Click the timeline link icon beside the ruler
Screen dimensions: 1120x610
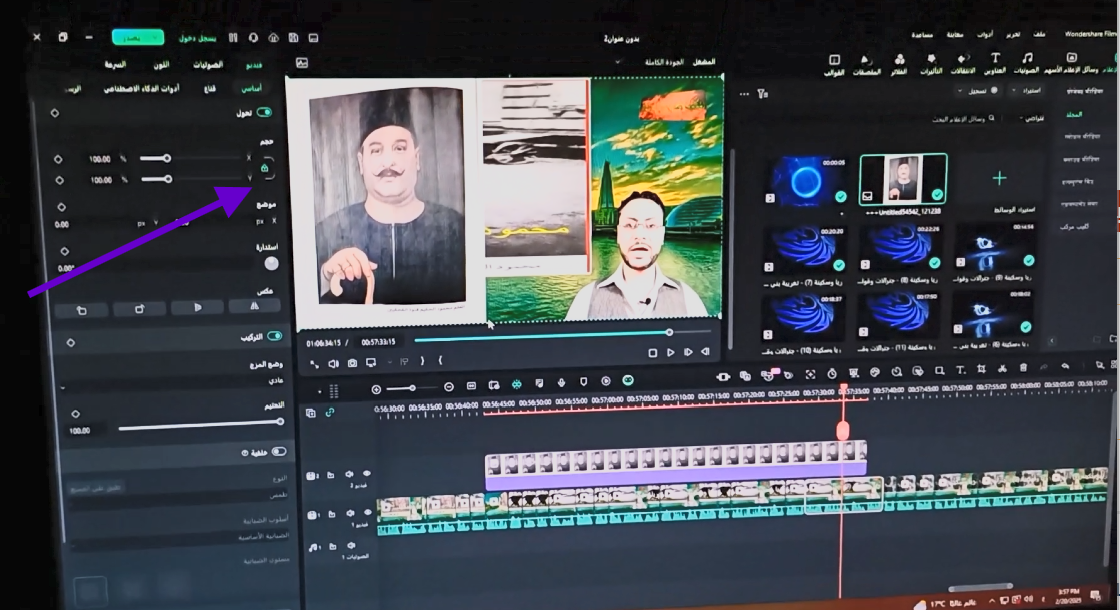330,412
